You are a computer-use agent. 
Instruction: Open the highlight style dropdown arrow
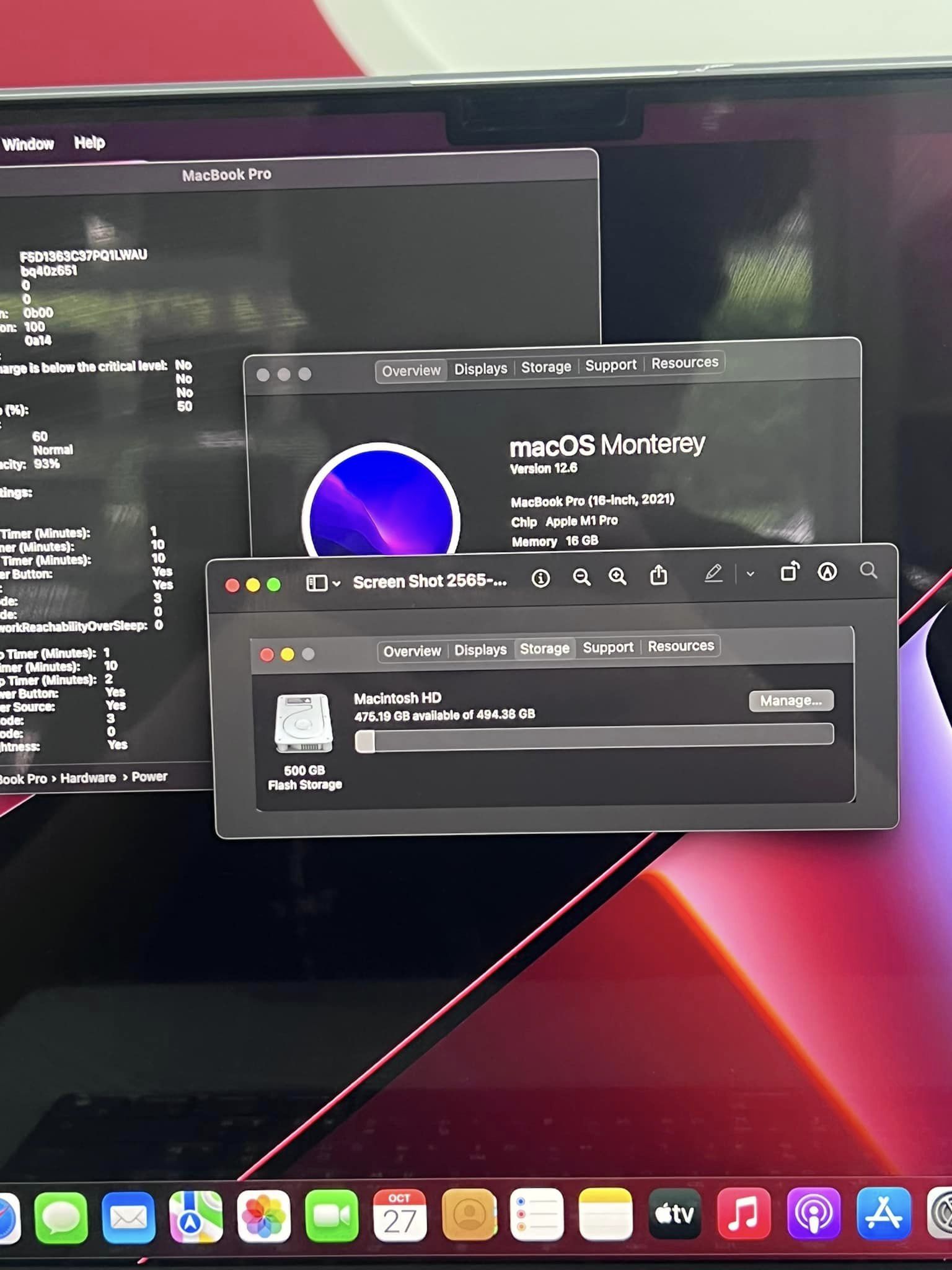coord(751,574)
